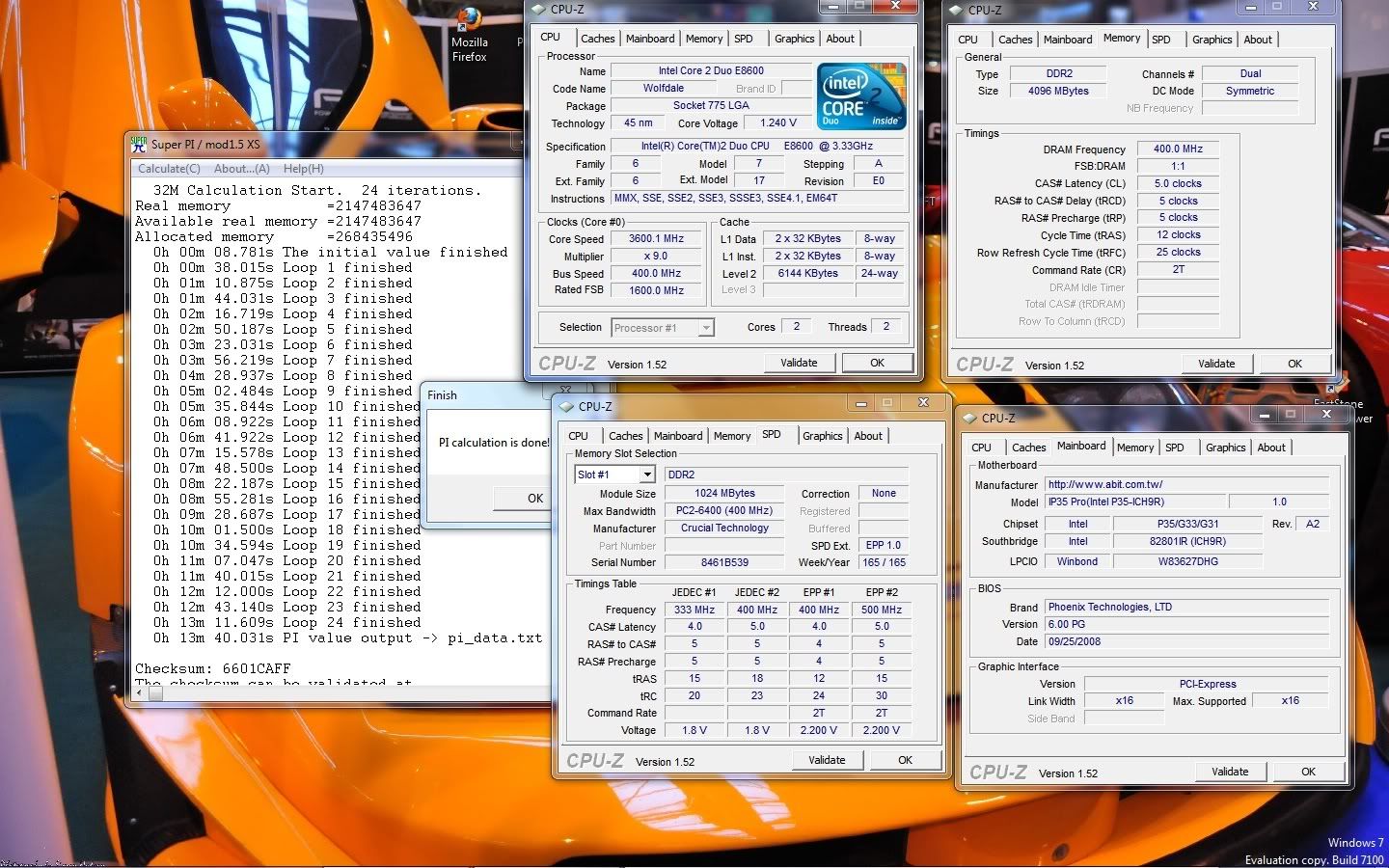Expand the Slot #1 memory slot dropdown
Screen dimensions: 1389x868
[647, 475]
